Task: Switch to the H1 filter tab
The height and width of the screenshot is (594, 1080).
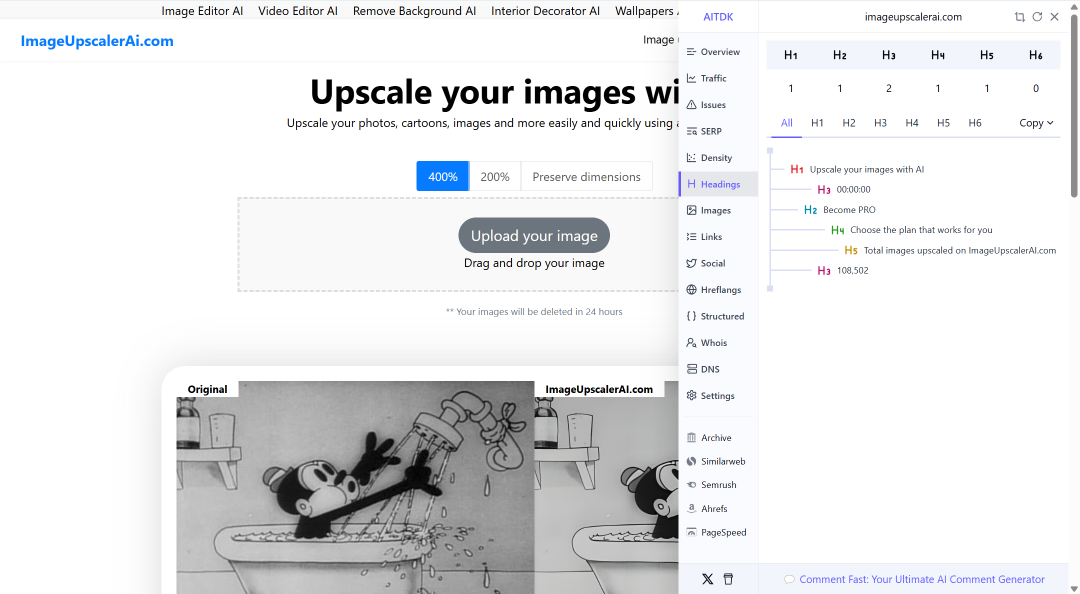Action: (x=817, y=123)
